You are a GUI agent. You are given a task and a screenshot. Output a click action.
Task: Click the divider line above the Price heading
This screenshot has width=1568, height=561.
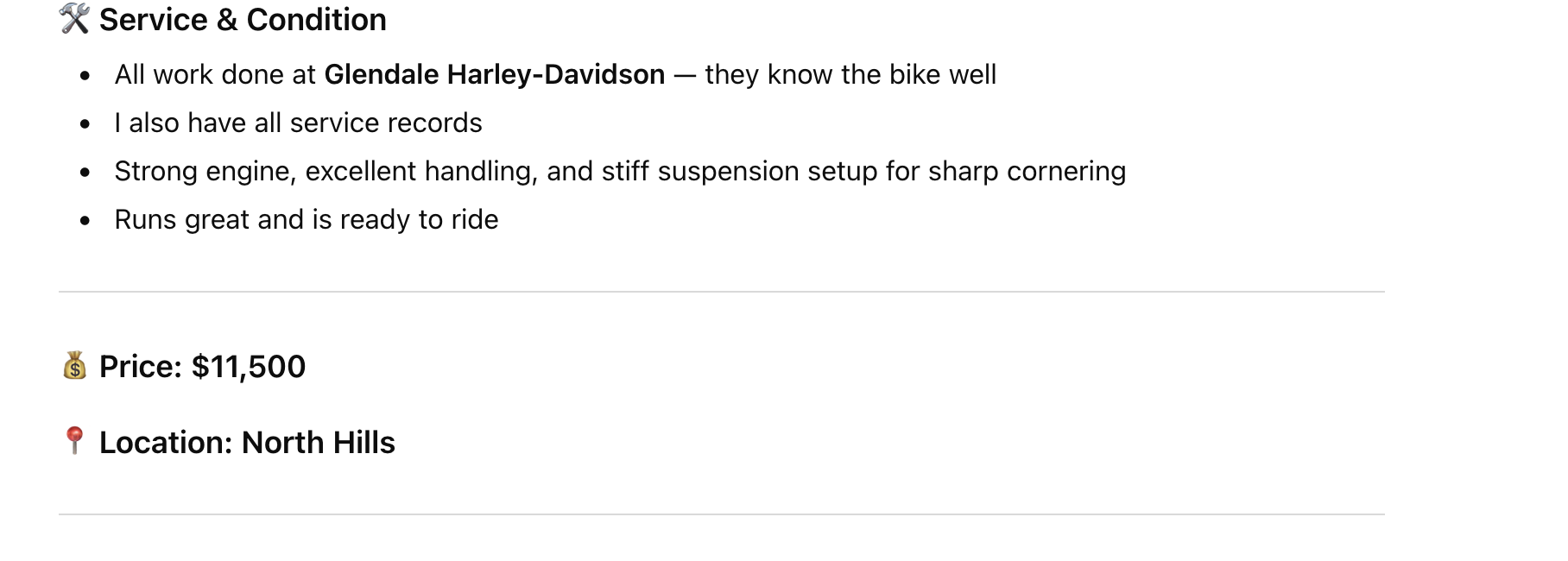[x=721, y=292]
